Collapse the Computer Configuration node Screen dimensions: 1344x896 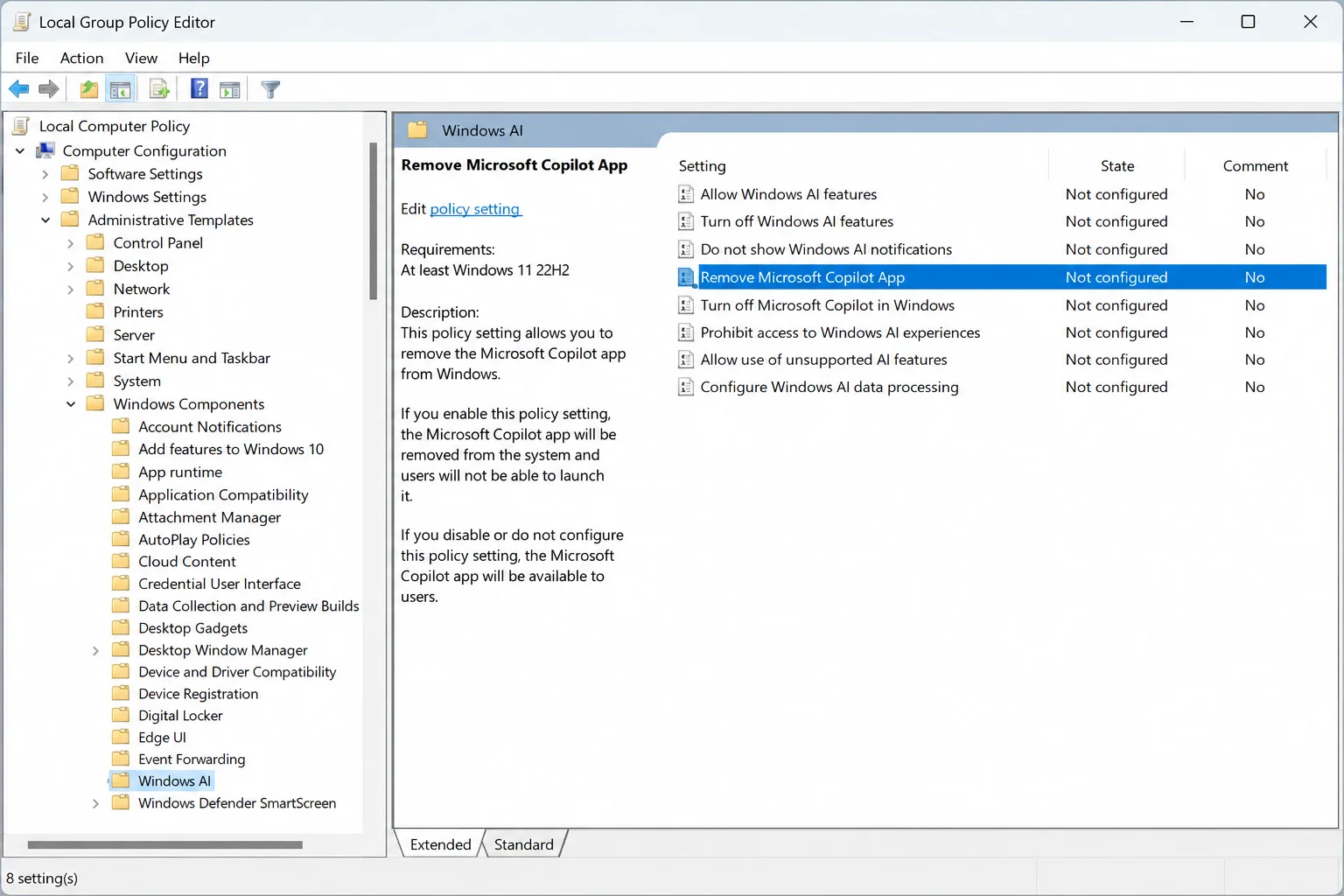20,150
